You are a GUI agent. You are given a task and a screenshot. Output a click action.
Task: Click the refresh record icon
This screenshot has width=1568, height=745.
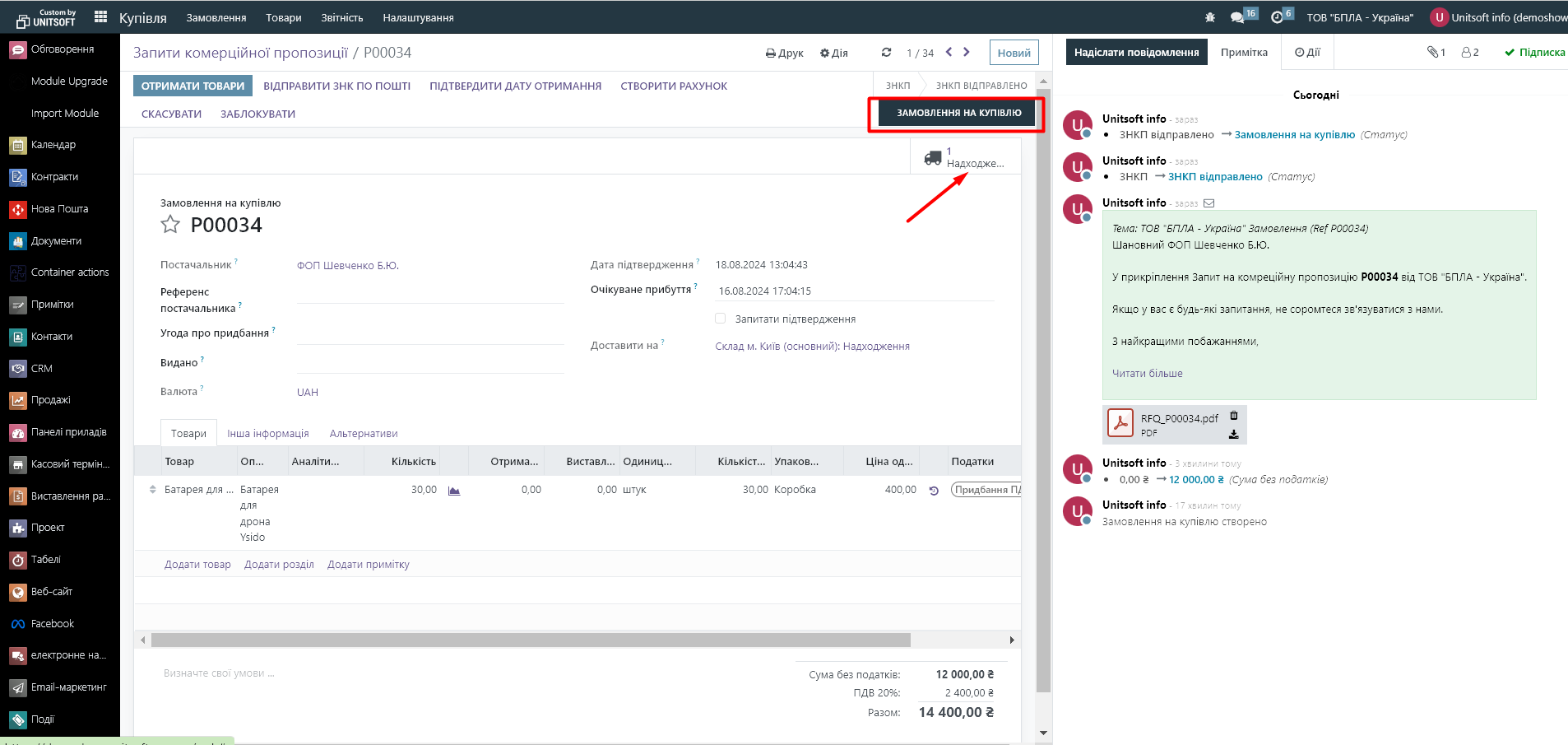click(x=886, y=53)
